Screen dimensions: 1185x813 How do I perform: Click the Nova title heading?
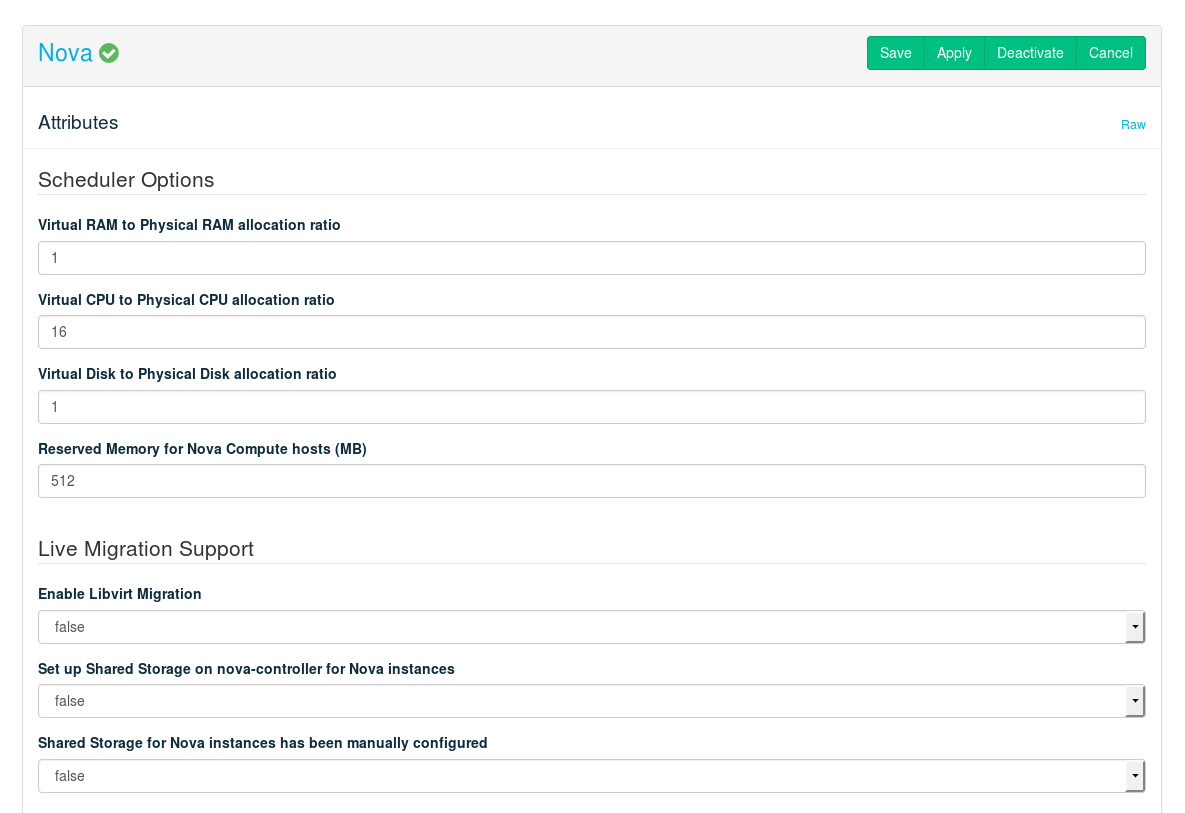pyautogui.click(x=65, y=54)
